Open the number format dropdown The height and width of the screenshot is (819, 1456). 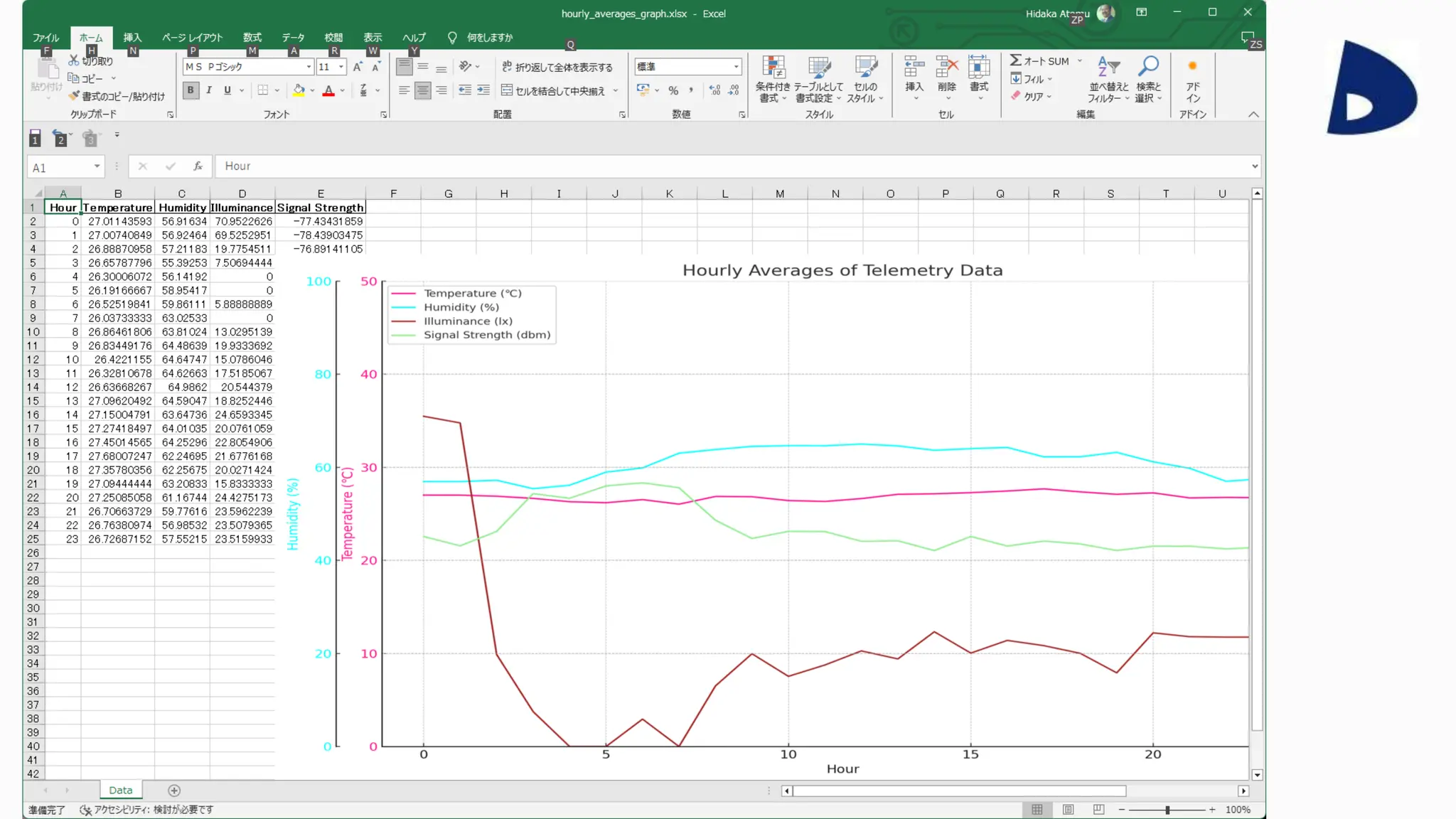click(736, 67)
